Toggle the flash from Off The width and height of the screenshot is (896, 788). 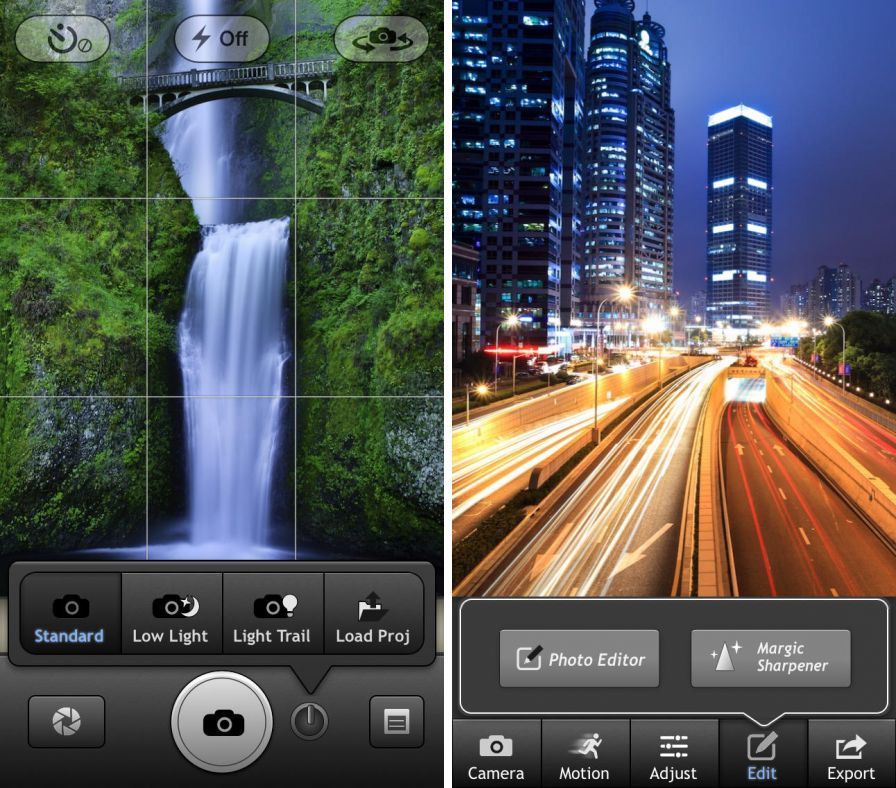tap(220, 39)
